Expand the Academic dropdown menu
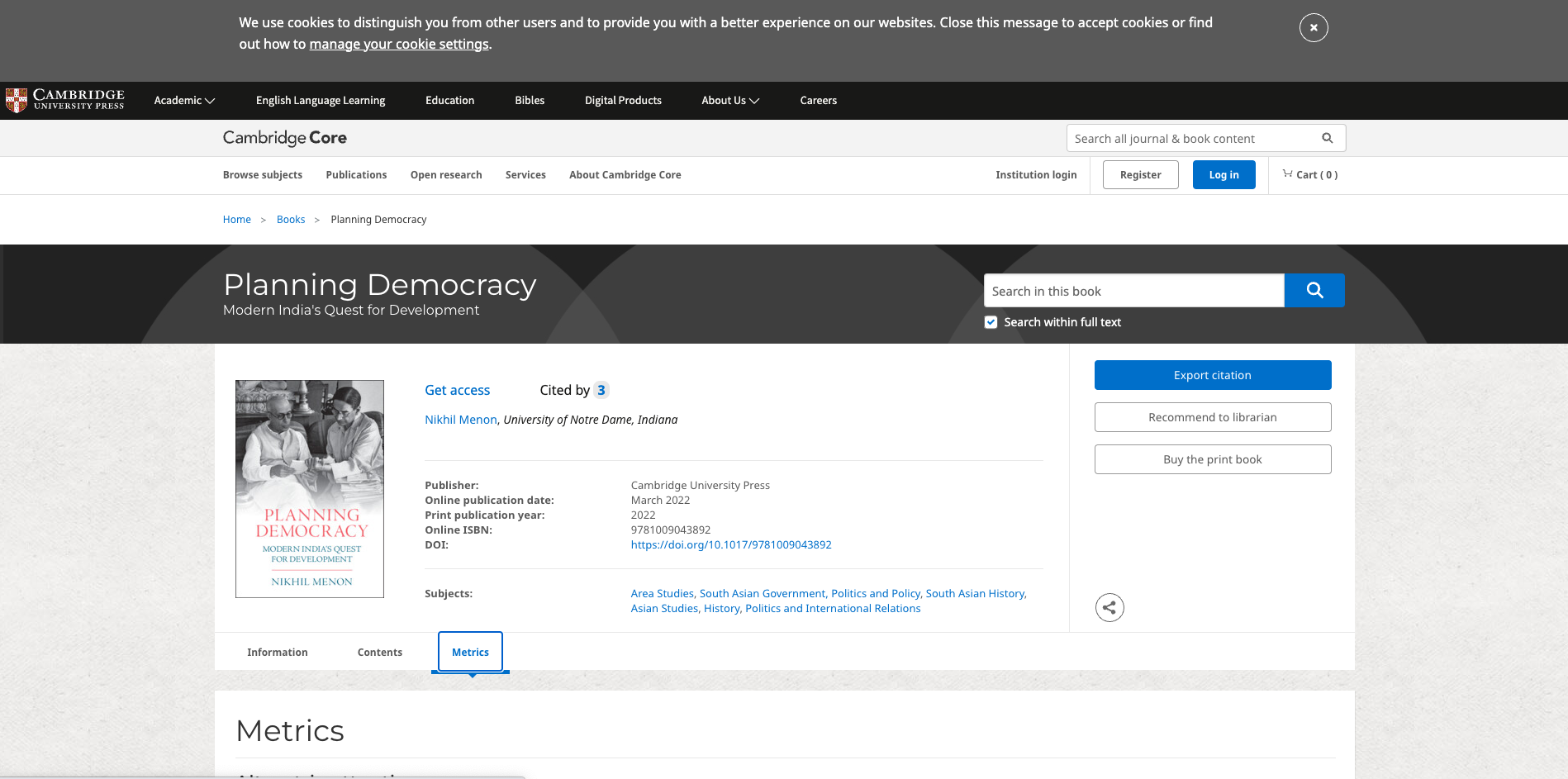The height and width of the screenshot is (779, 1568). click(x=184, y=100)
